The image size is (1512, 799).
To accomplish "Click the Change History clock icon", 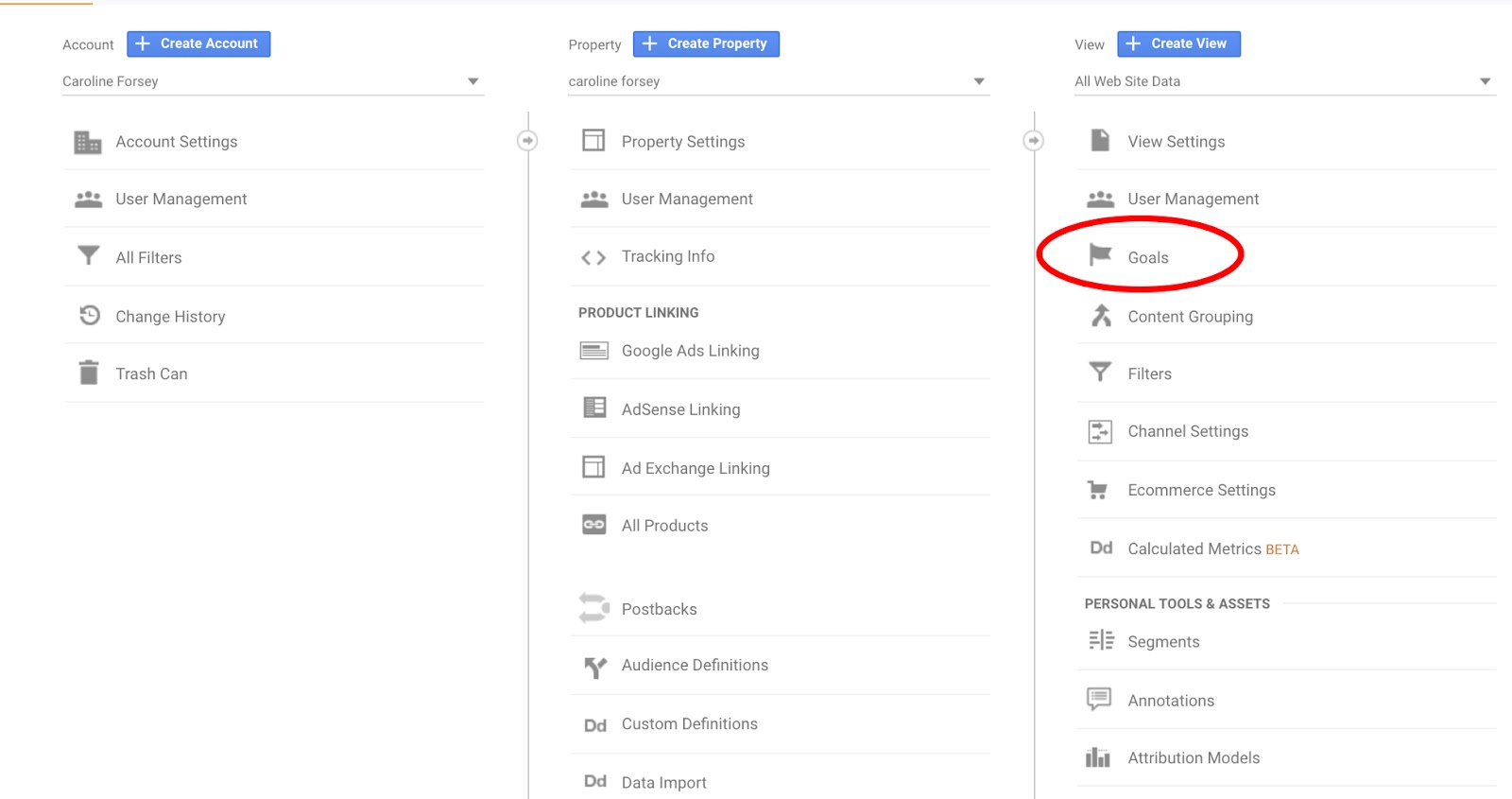I will [x=89, y=316].
